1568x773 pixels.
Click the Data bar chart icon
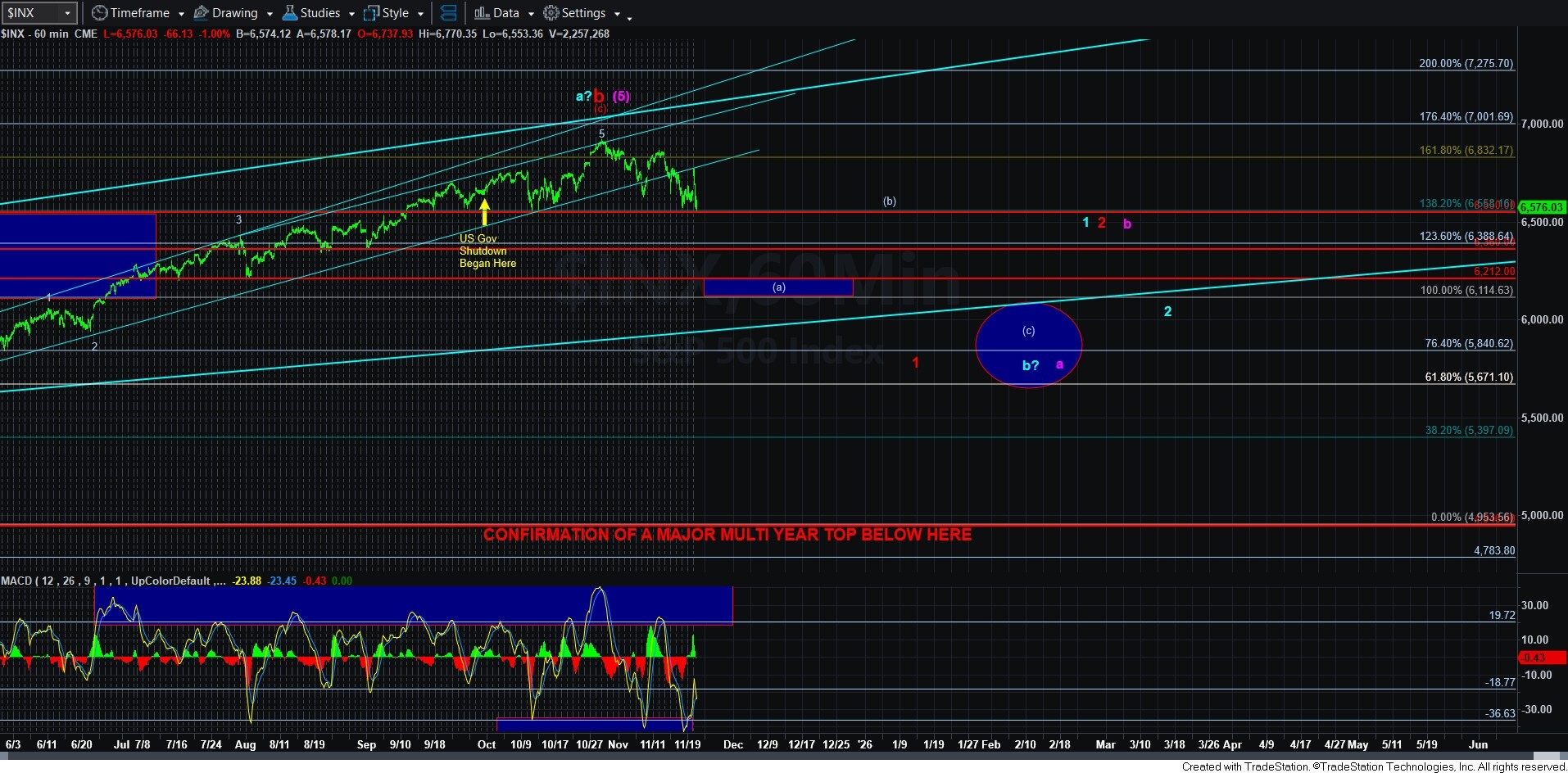[482, 13]
